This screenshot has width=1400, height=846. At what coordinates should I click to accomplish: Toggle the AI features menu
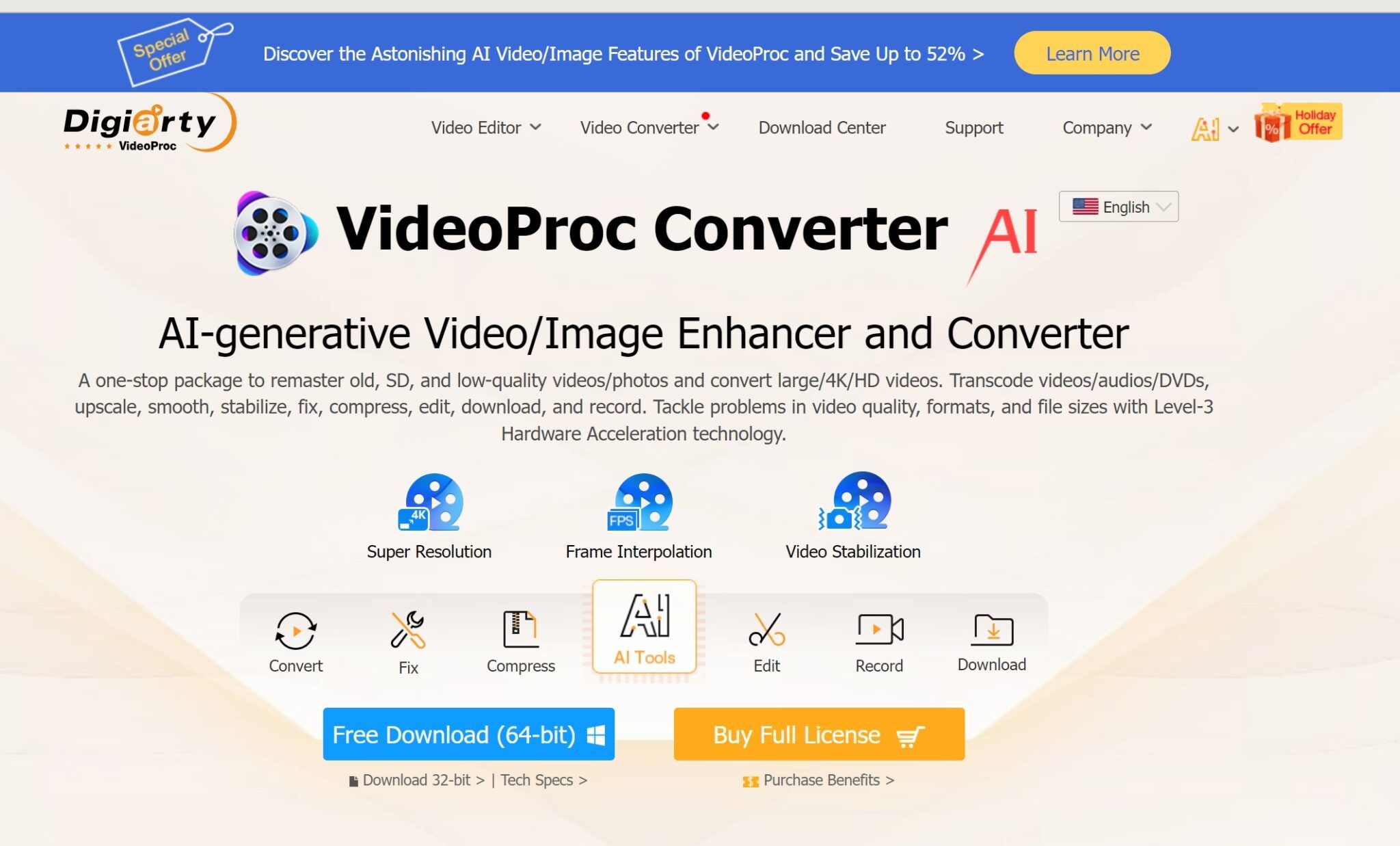(x=1213, y=127)
